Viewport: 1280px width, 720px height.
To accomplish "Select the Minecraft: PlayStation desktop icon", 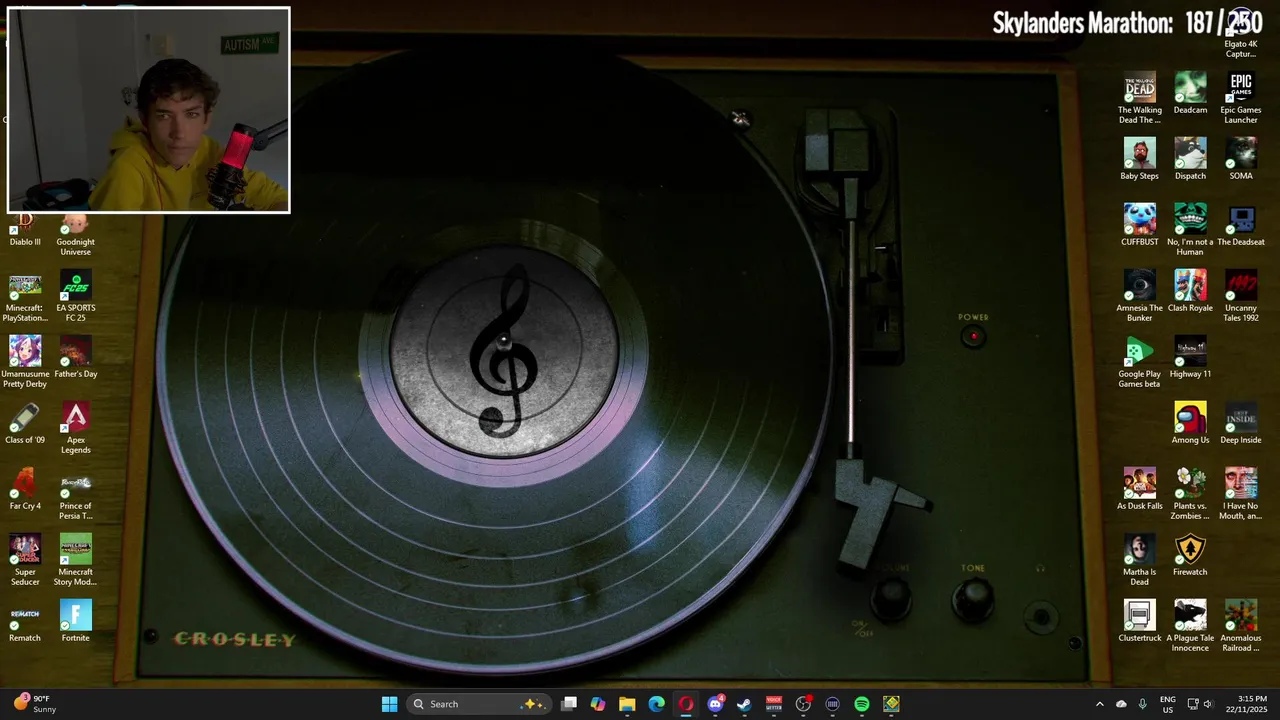I will click(x=25, y=296).
